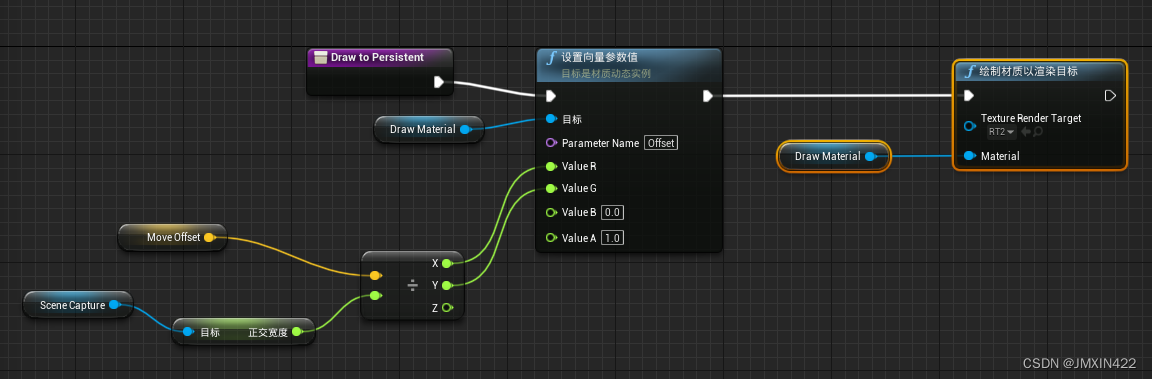
Task: Click the Value G input pin
Action: click(x=551, y=189)
